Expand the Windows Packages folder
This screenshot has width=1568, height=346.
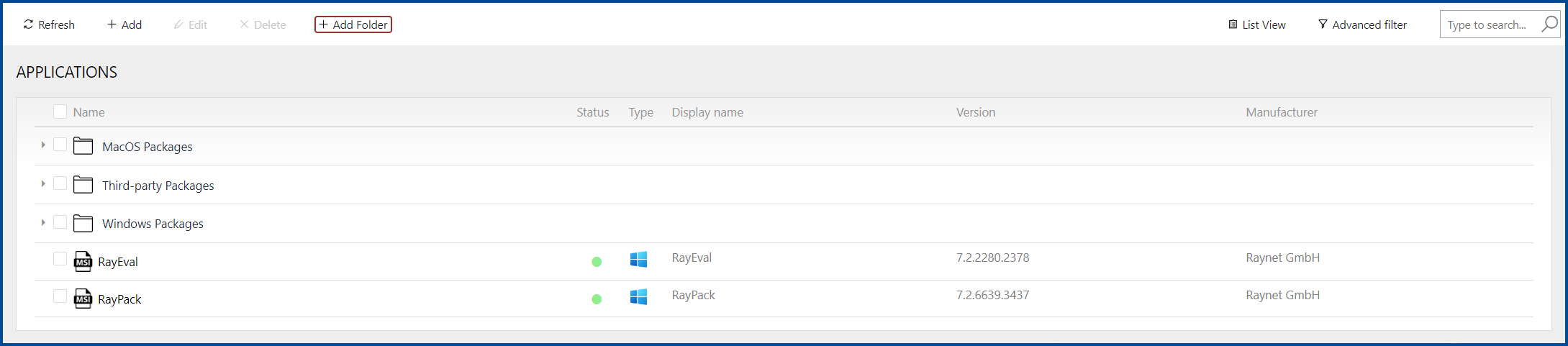pyautogui.click(x=43, y=223)
